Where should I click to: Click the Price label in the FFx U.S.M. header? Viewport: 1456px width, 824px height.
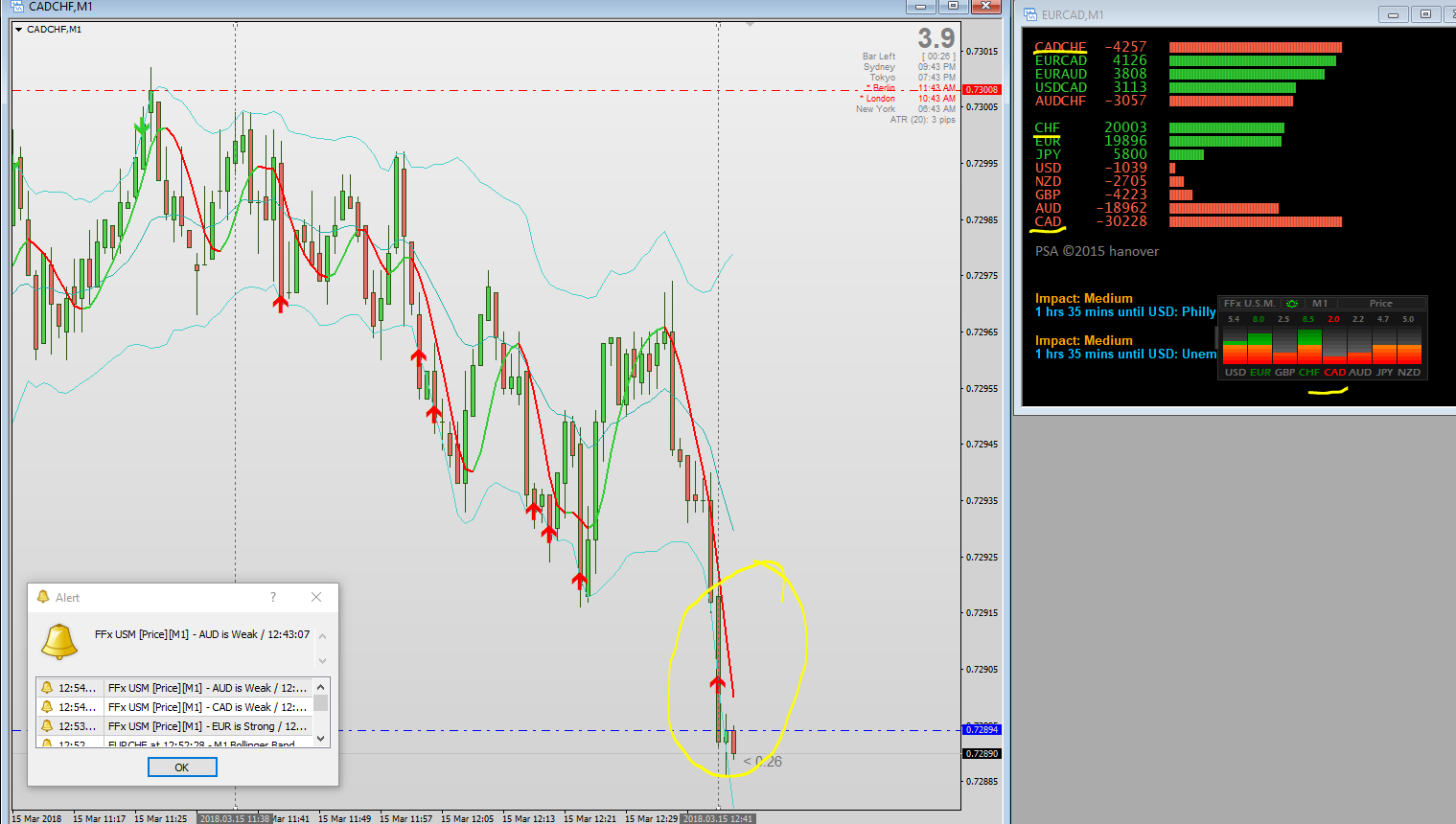pyautogui.click(x=1380, y=304)
